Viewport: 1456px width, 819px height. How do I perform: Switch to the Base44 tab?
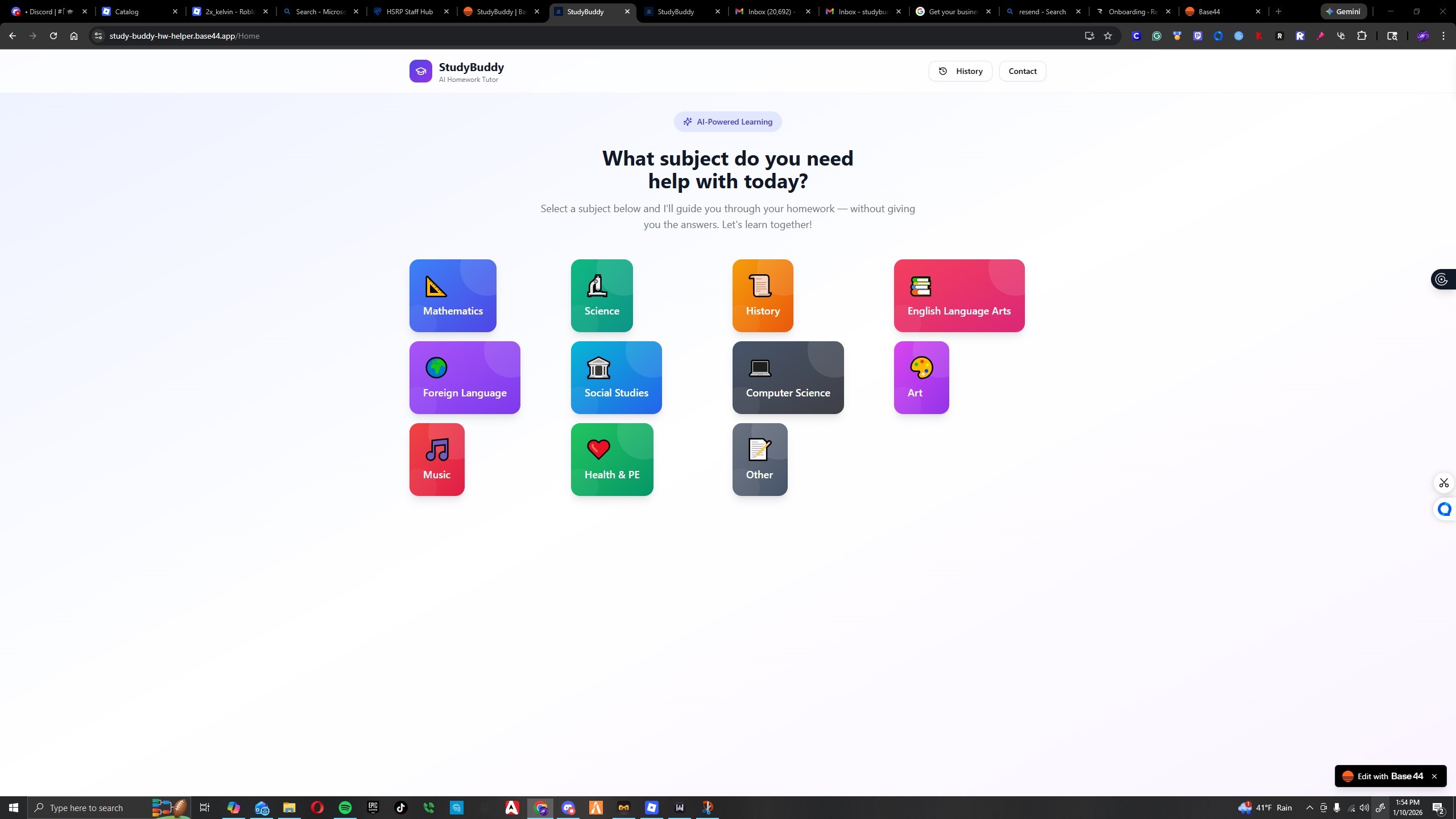tap(1223, 11)
